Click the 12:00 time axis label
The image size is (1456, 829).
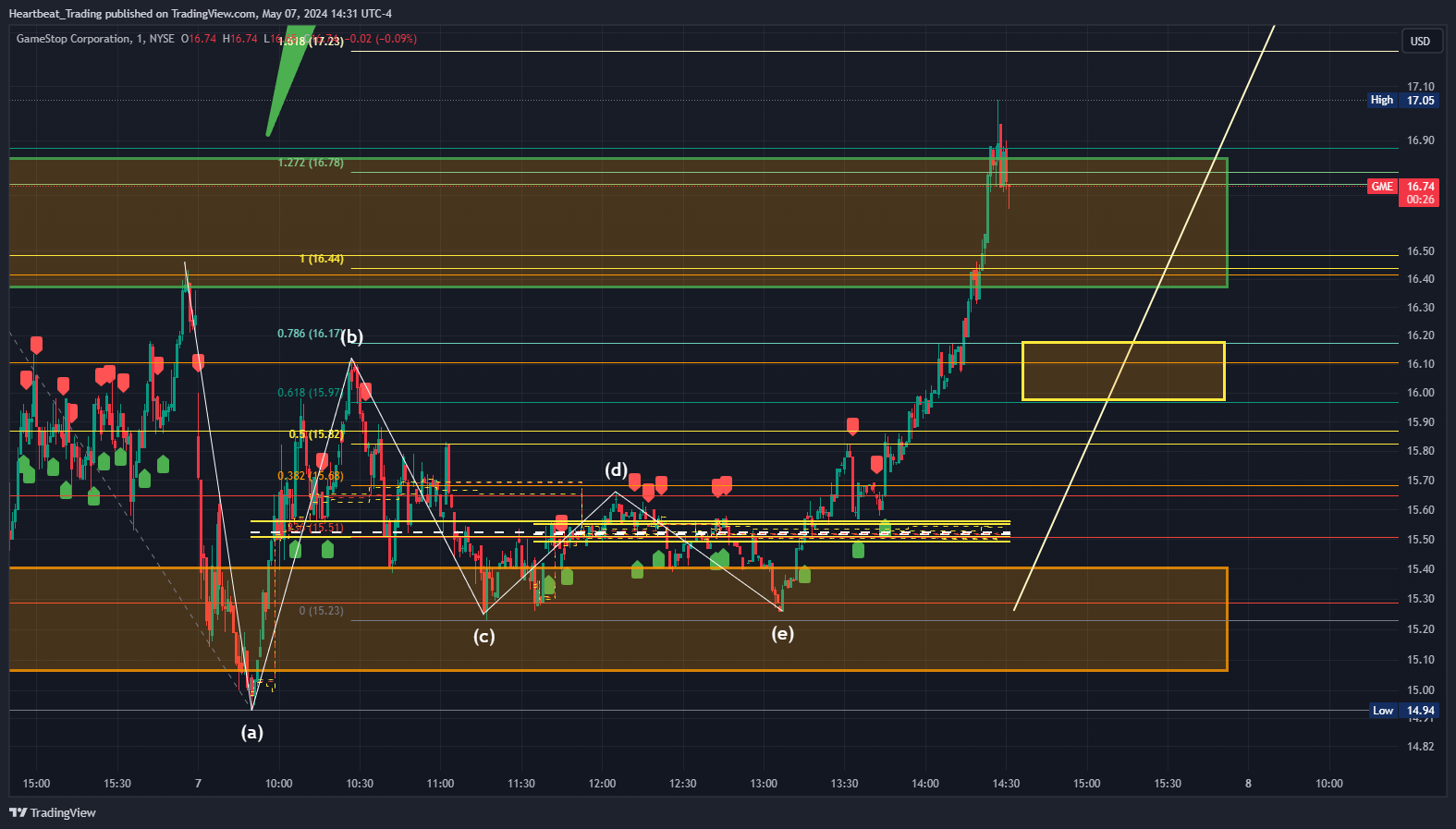coord(602,784)
